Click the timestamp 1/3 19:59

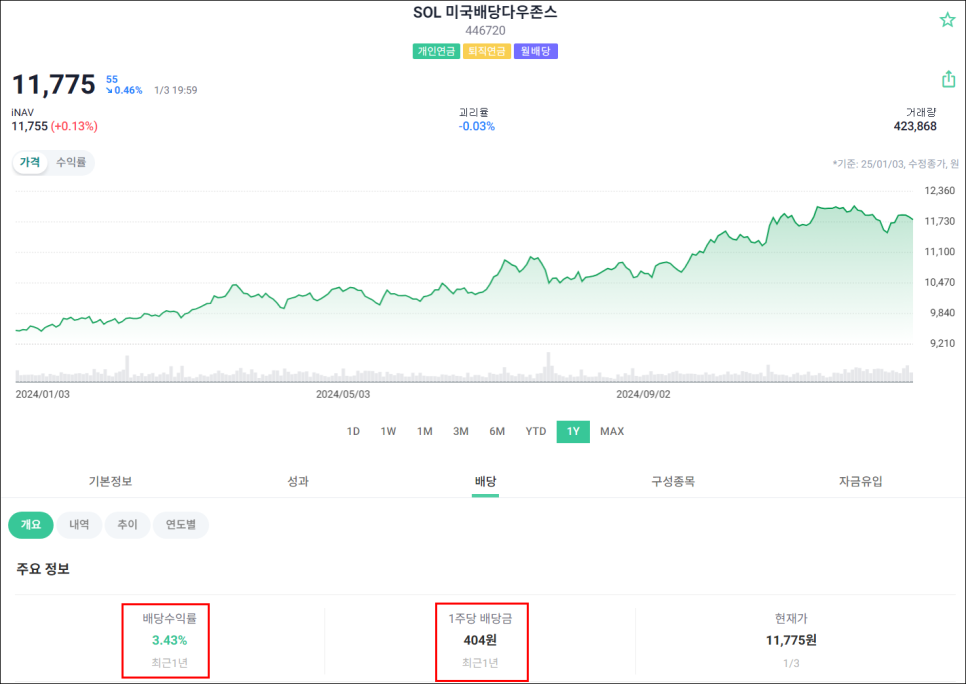176,90
